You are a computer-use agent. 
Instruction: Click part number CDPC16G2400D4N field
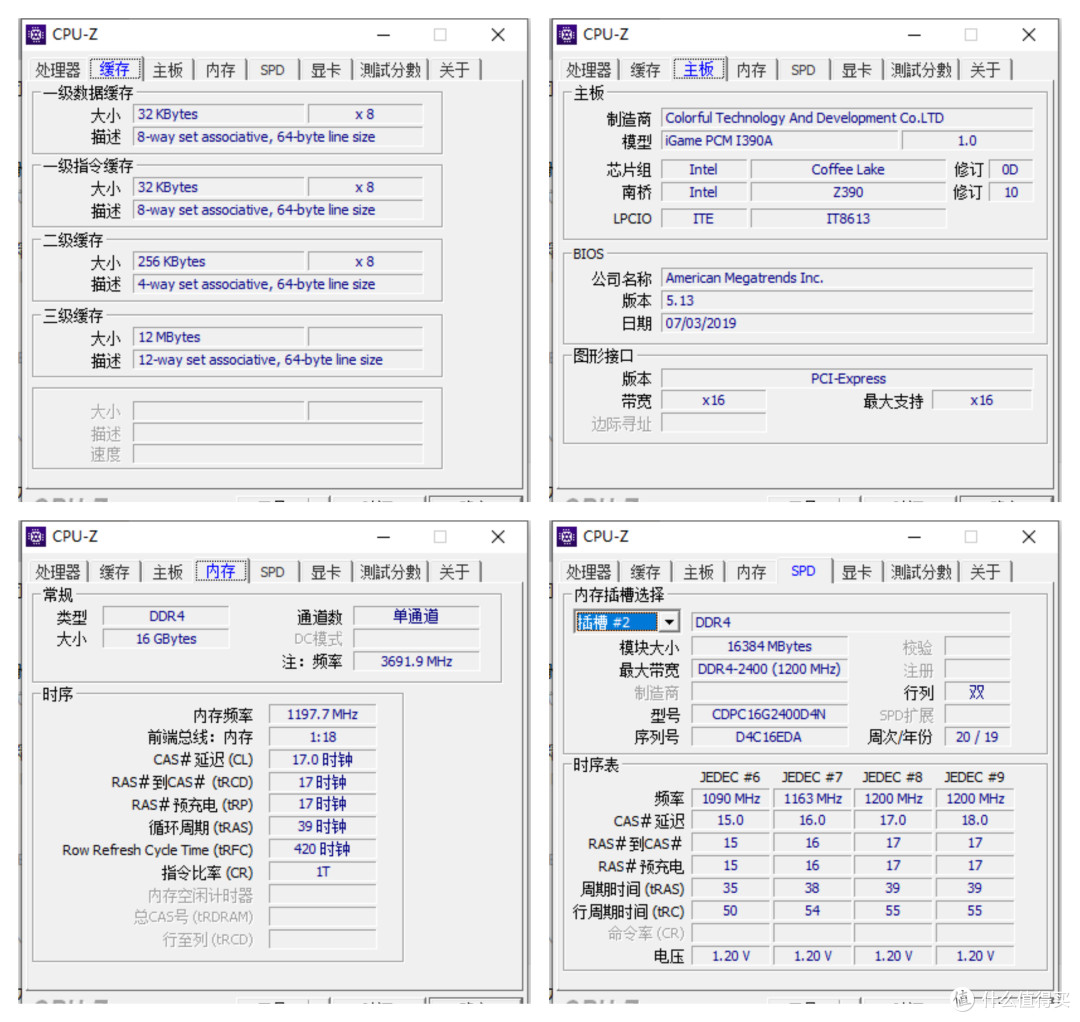769,715
